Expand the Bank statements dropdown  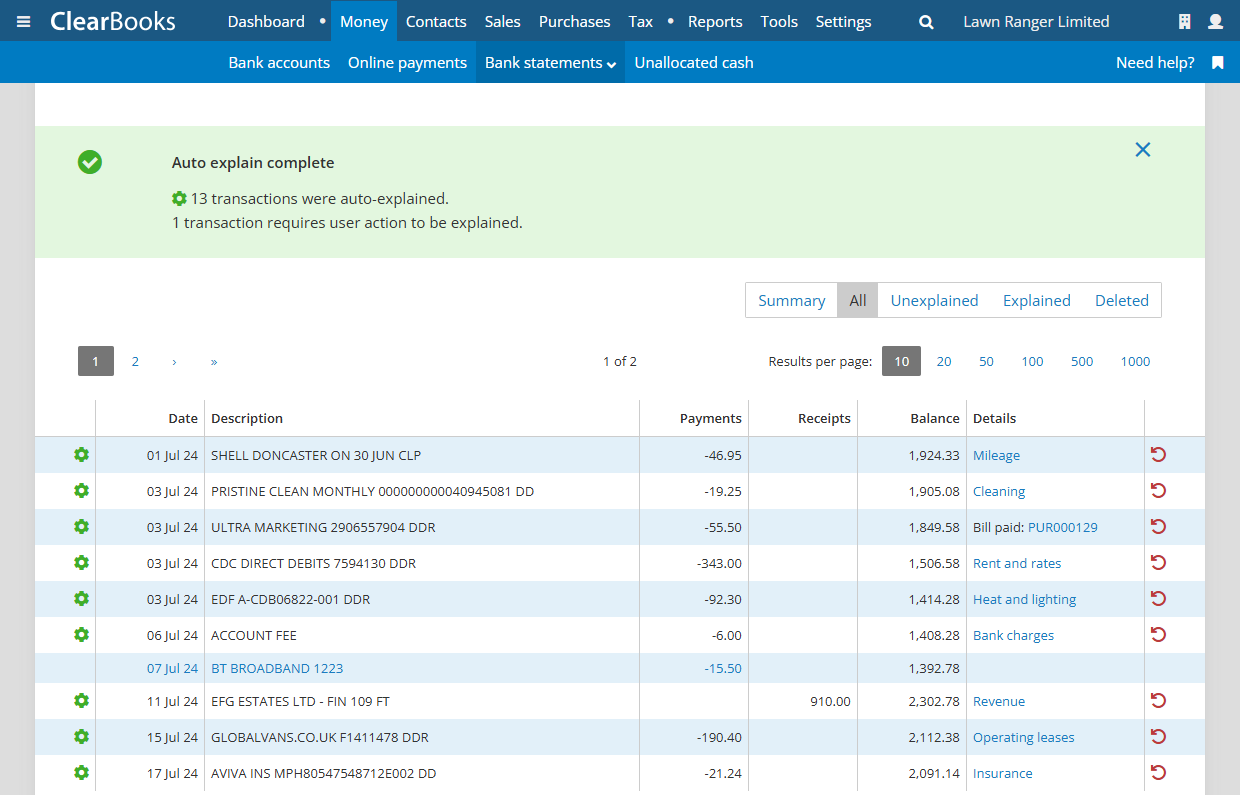pyautogui.click(x=550, y=63)
